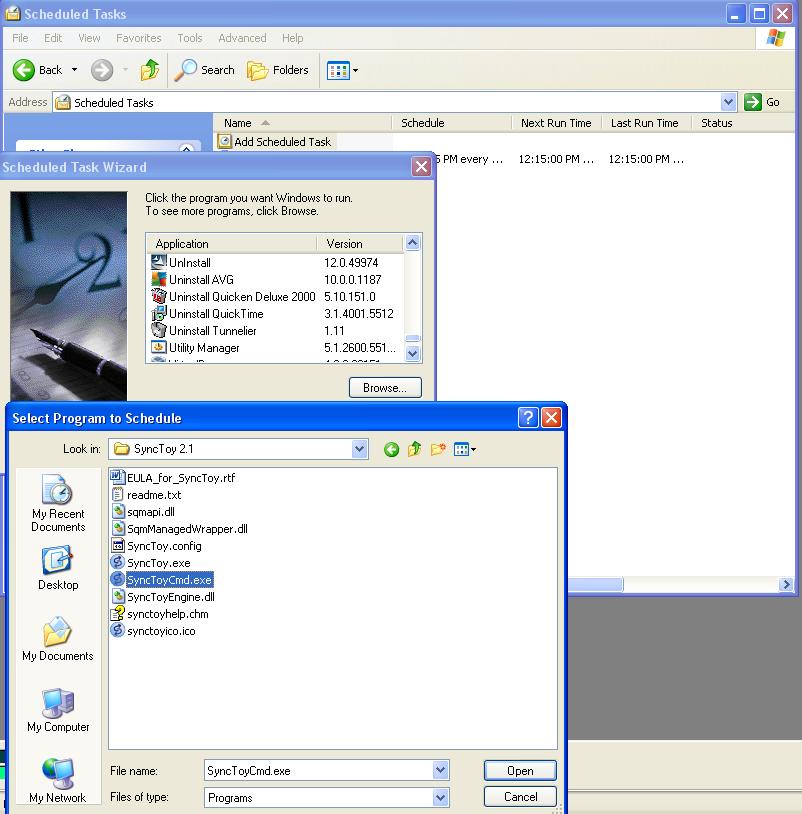Select the synctoyico.ico file
The width and height of the screenshot is (802, 814).
pos(154,631)
